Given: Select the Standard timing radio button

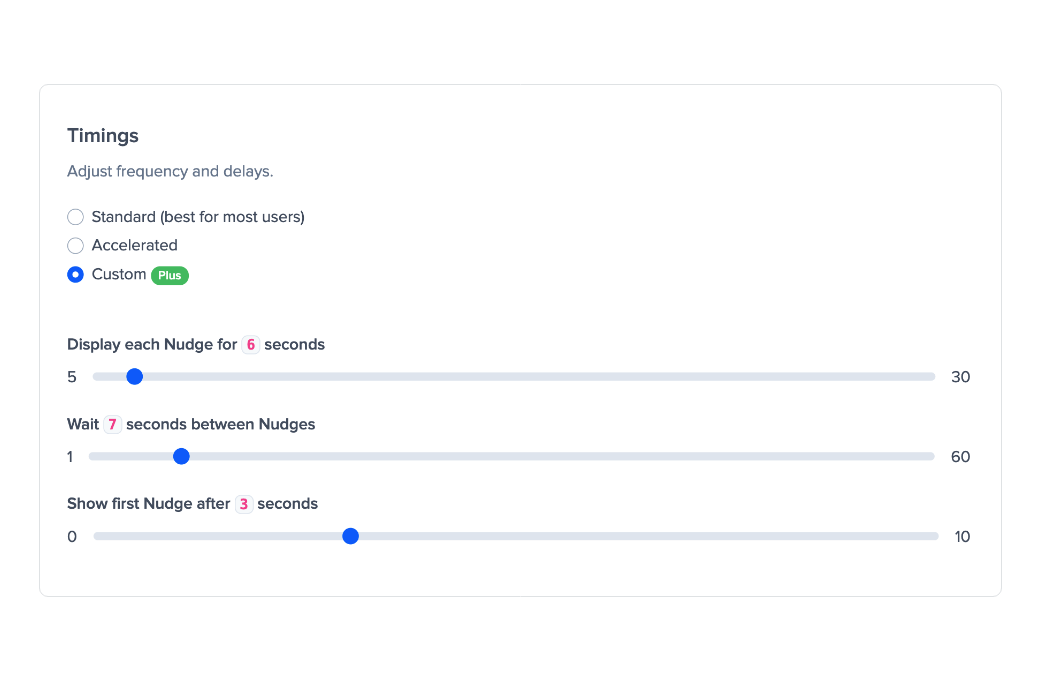Looking at the screenshot, I should point(75,217).
